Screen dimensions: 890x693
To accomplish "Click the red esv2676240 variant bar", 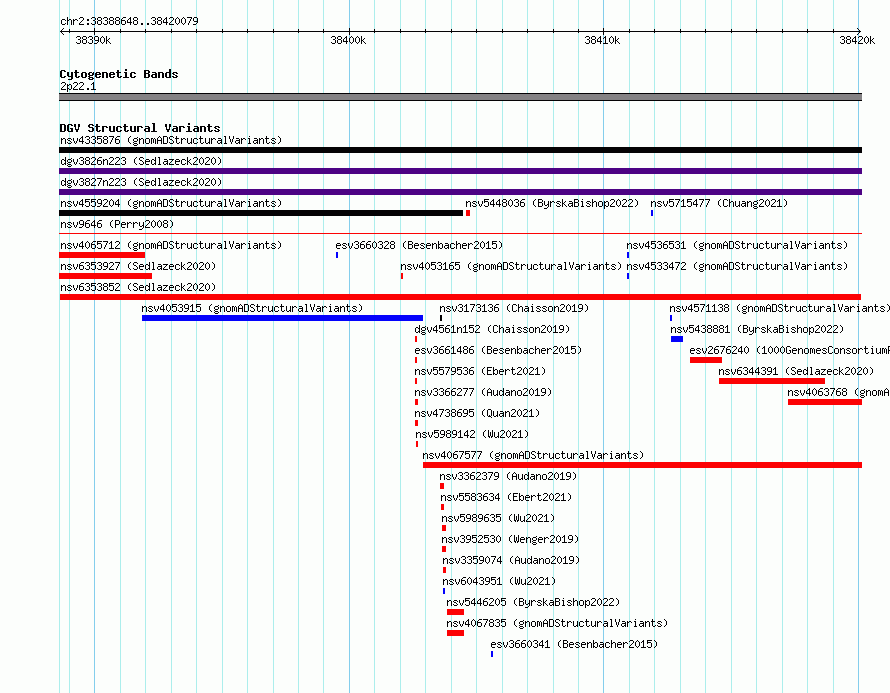I will point(706,360).
